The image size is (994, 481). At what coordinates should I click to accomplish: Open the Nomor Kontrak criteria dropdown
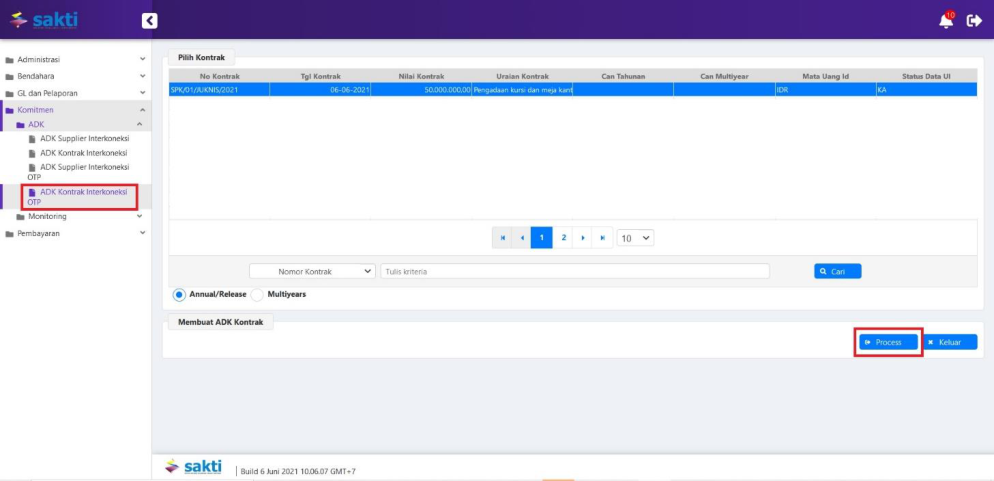pyautogui.click(x=312, y=271)
